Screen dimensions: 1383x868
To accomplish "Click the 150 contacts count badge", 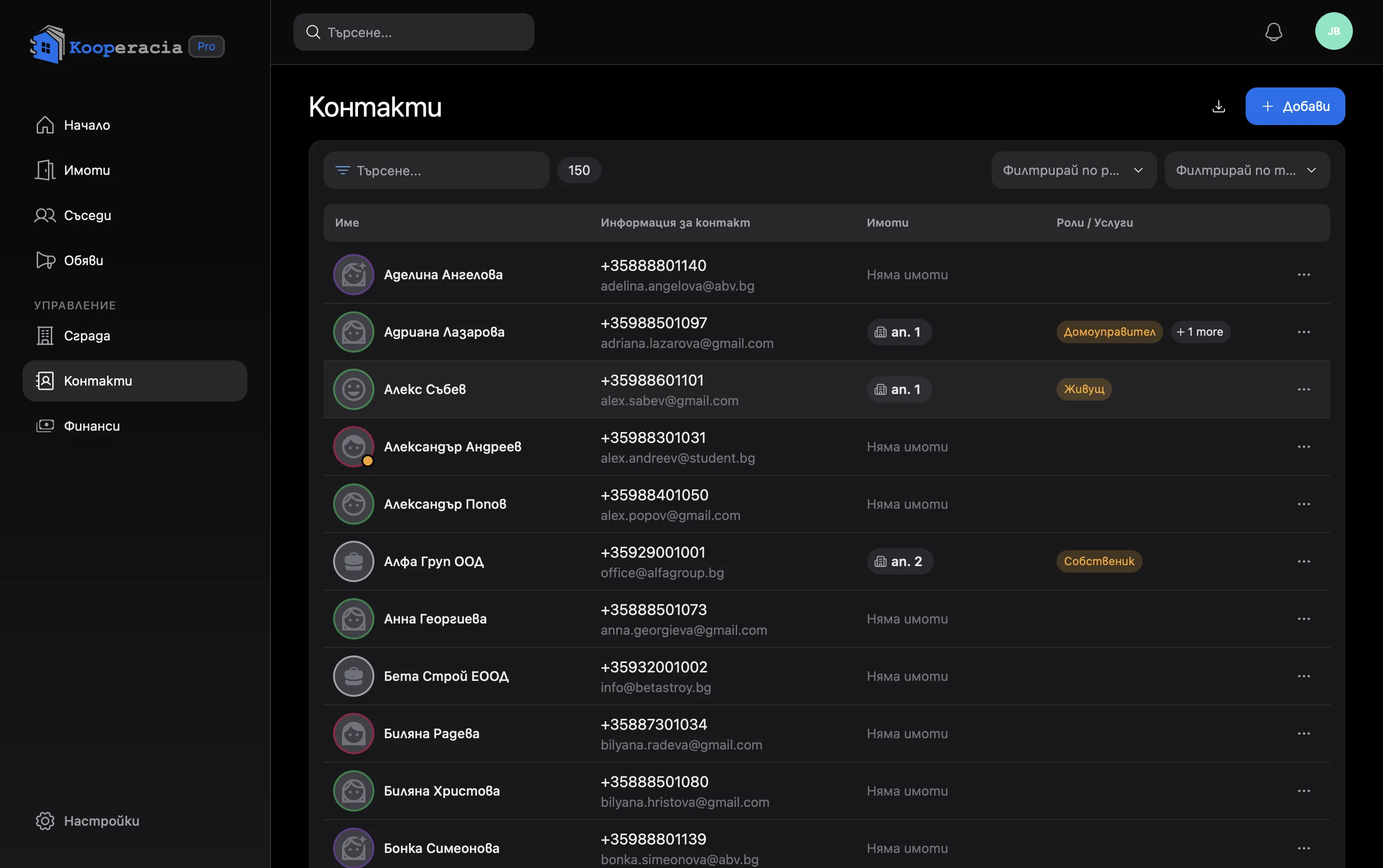I will coord(579,171).
